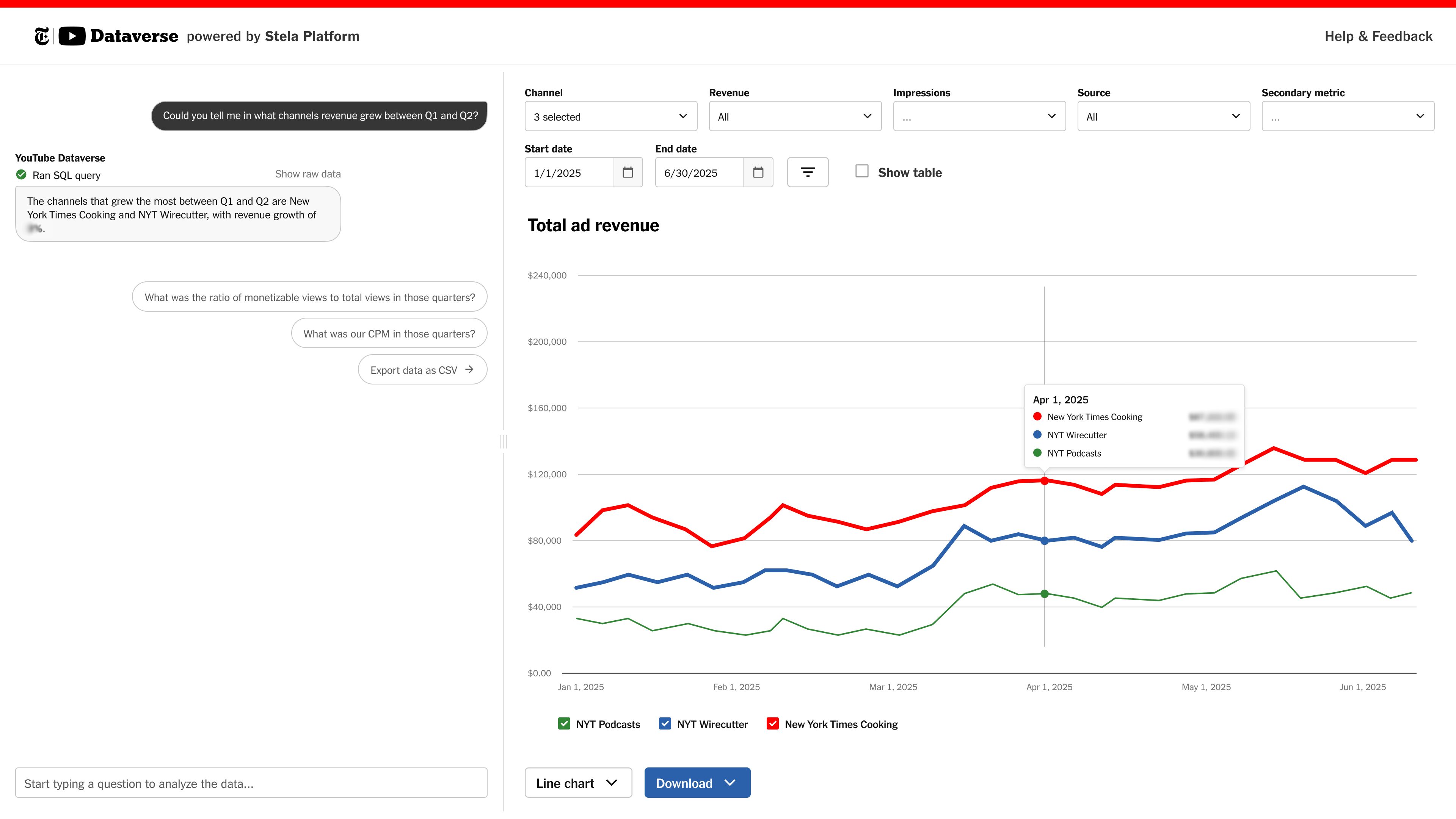The image size is (1456, 819).
Task: Open the Source dropdown
Action: [1164, 116]
